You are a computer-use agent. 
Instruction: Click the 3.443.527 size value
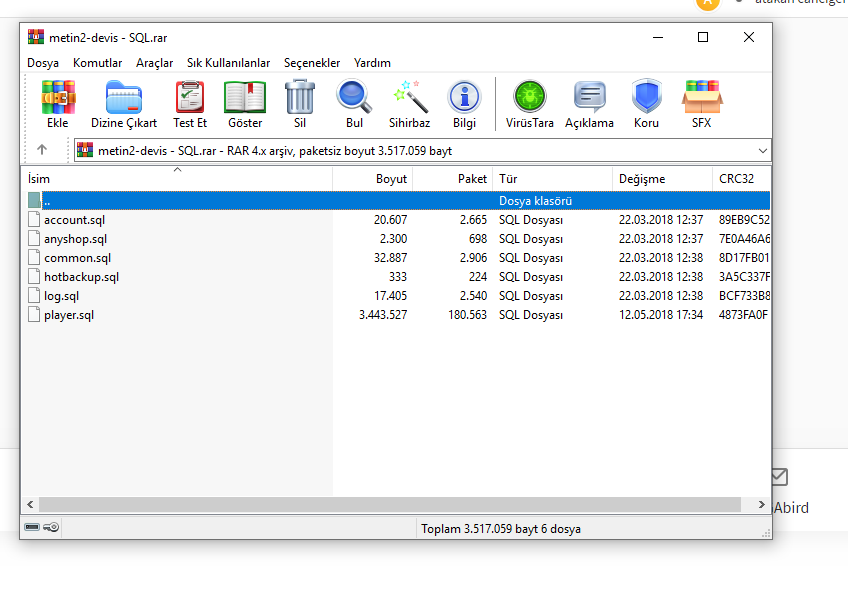pyautogui.click(x=383, y=314)
